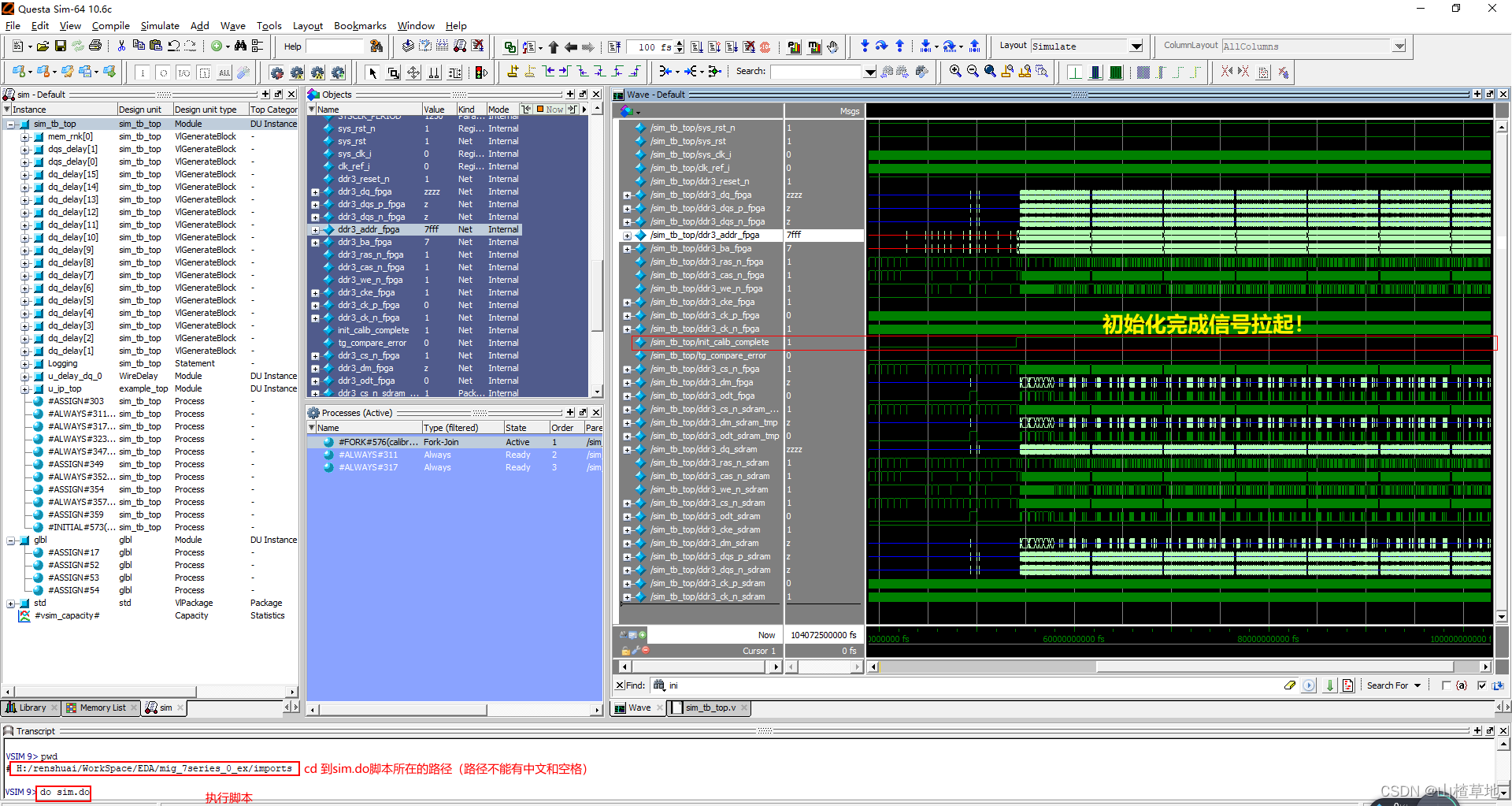
Task: Click the Insert Cursor yellow icon
Action: 513,72
